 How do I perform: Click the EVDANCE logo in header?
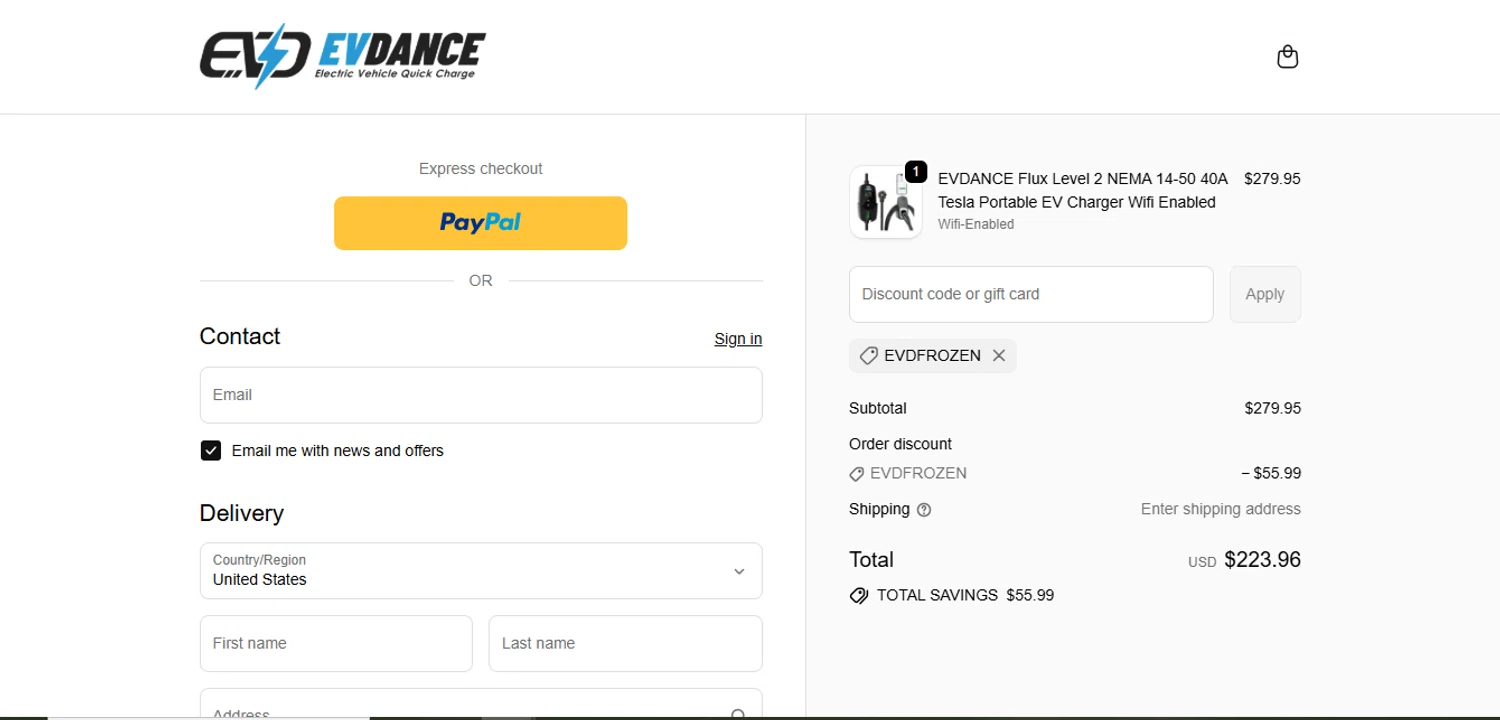pos(343,56)
